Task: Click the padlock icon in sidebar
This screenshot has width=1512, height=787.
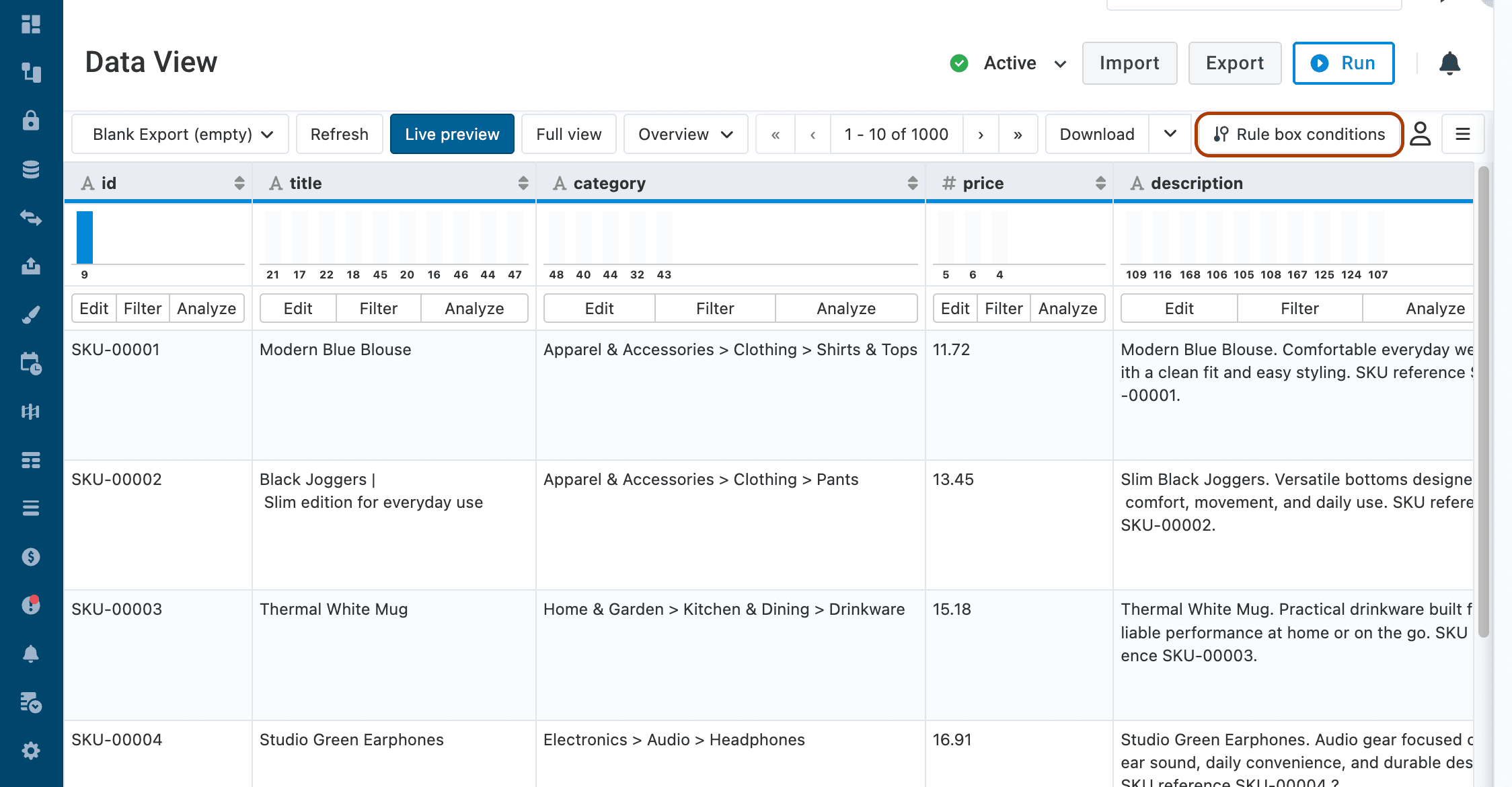Action: tap(31, 120)
